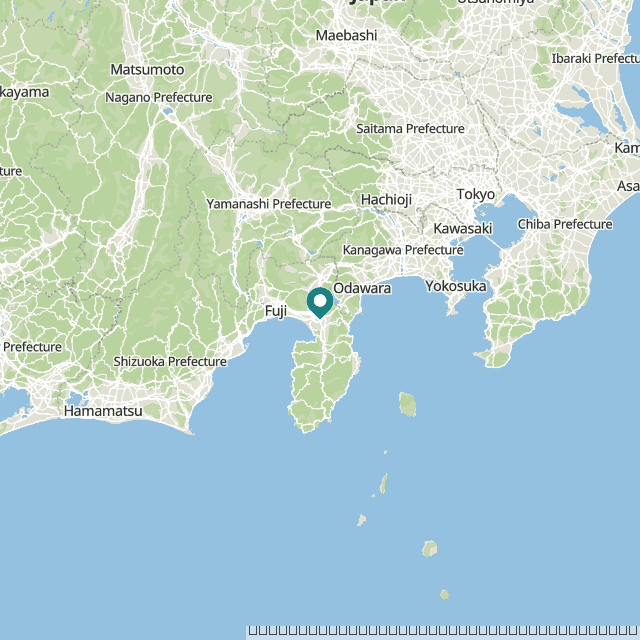Select the Saitama Prefecture label

pyautogui.click(x=410, y=129)
